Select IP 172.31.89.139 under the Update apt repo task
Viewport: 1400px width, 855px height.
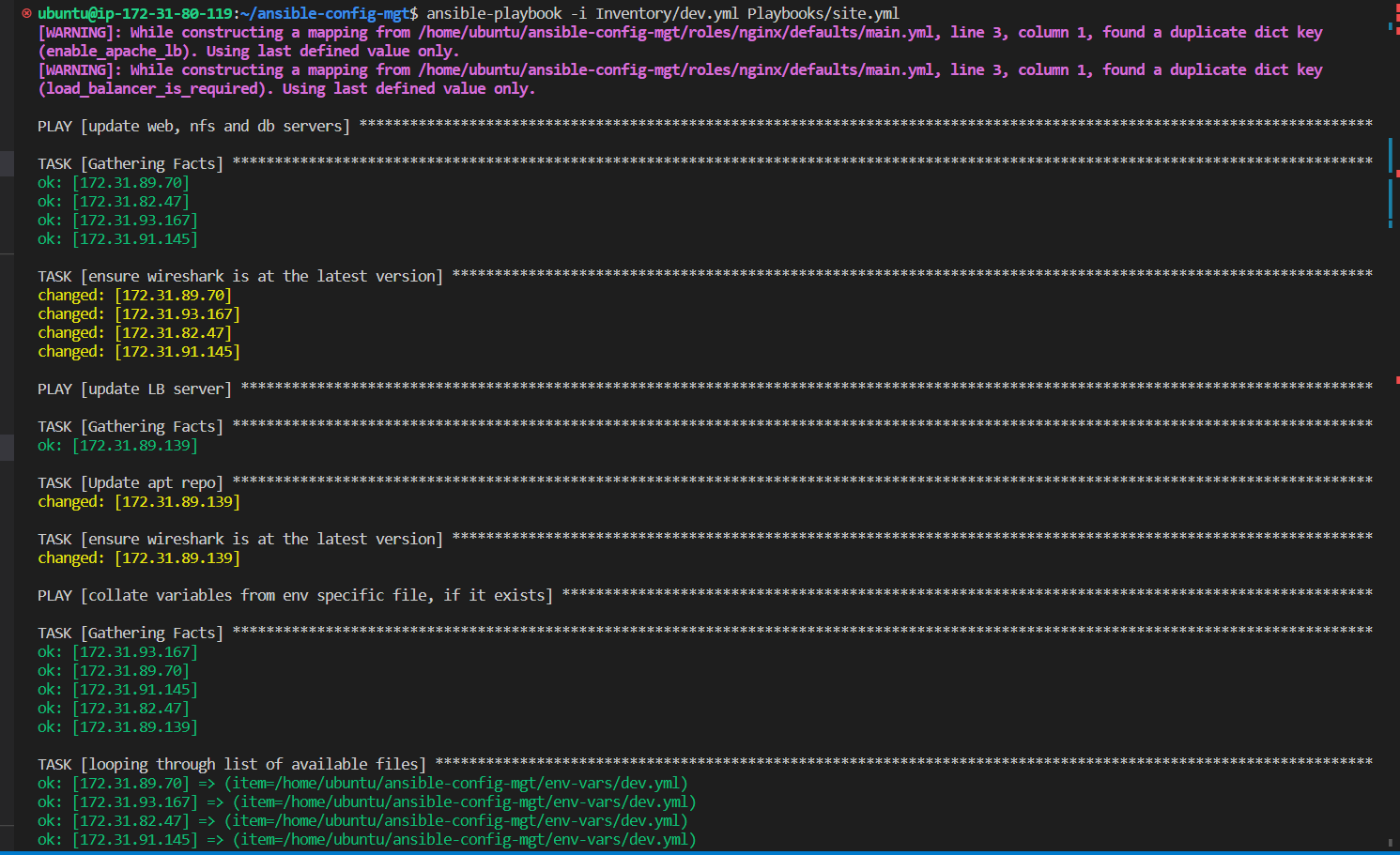coord(177,501)
